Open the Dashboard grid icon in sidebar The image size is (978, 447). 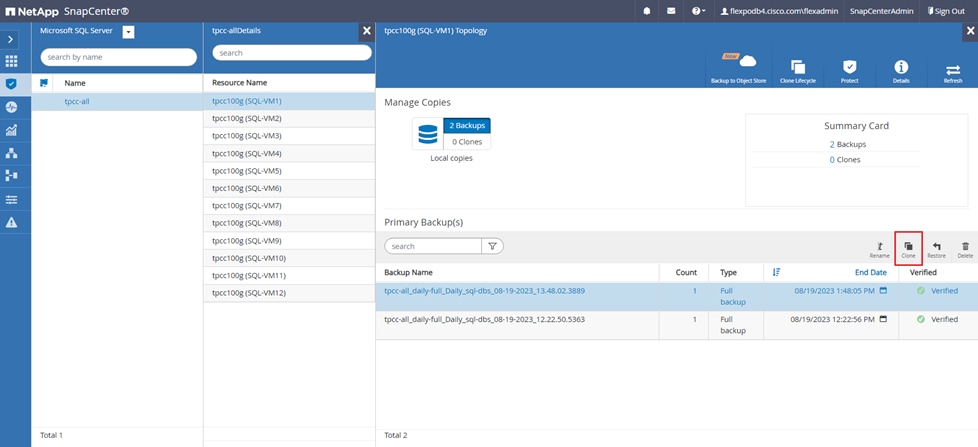[x=11, y=61]
